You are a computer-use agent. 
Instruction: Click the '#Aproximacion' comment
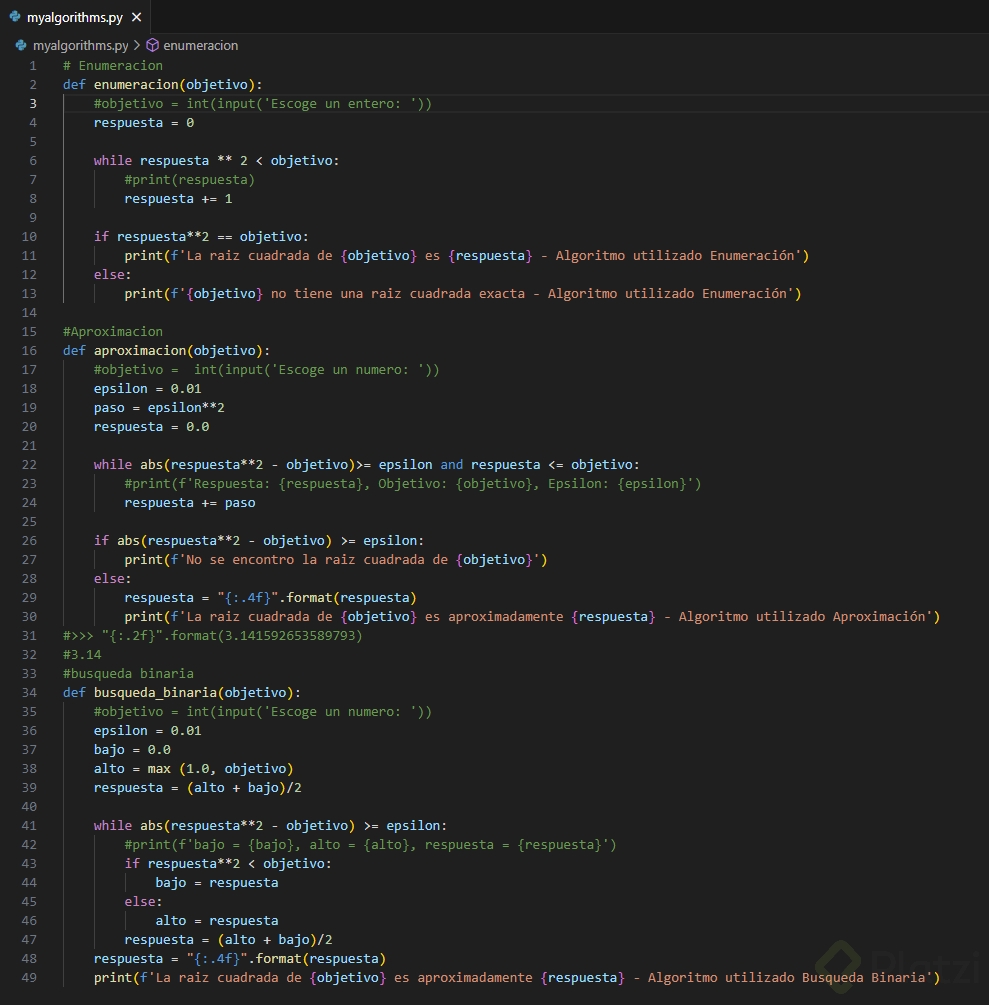pos(113,332)
